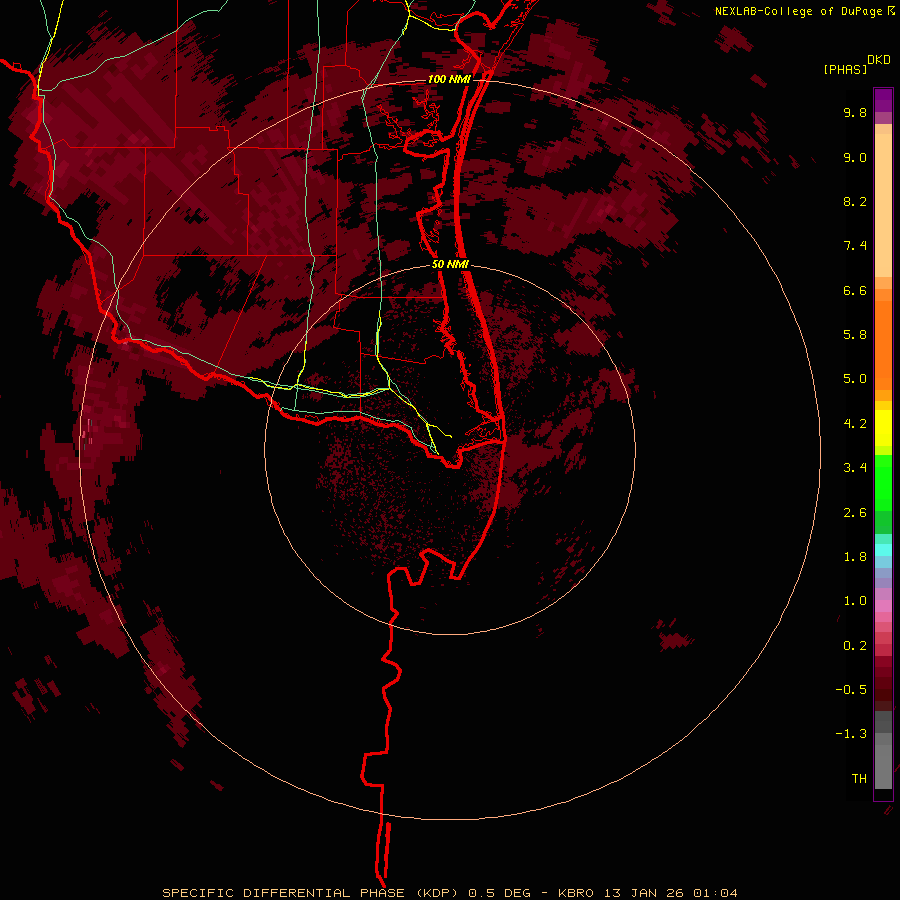
Task: Click the yellow segment of the color bar
Action: [883, 428]
